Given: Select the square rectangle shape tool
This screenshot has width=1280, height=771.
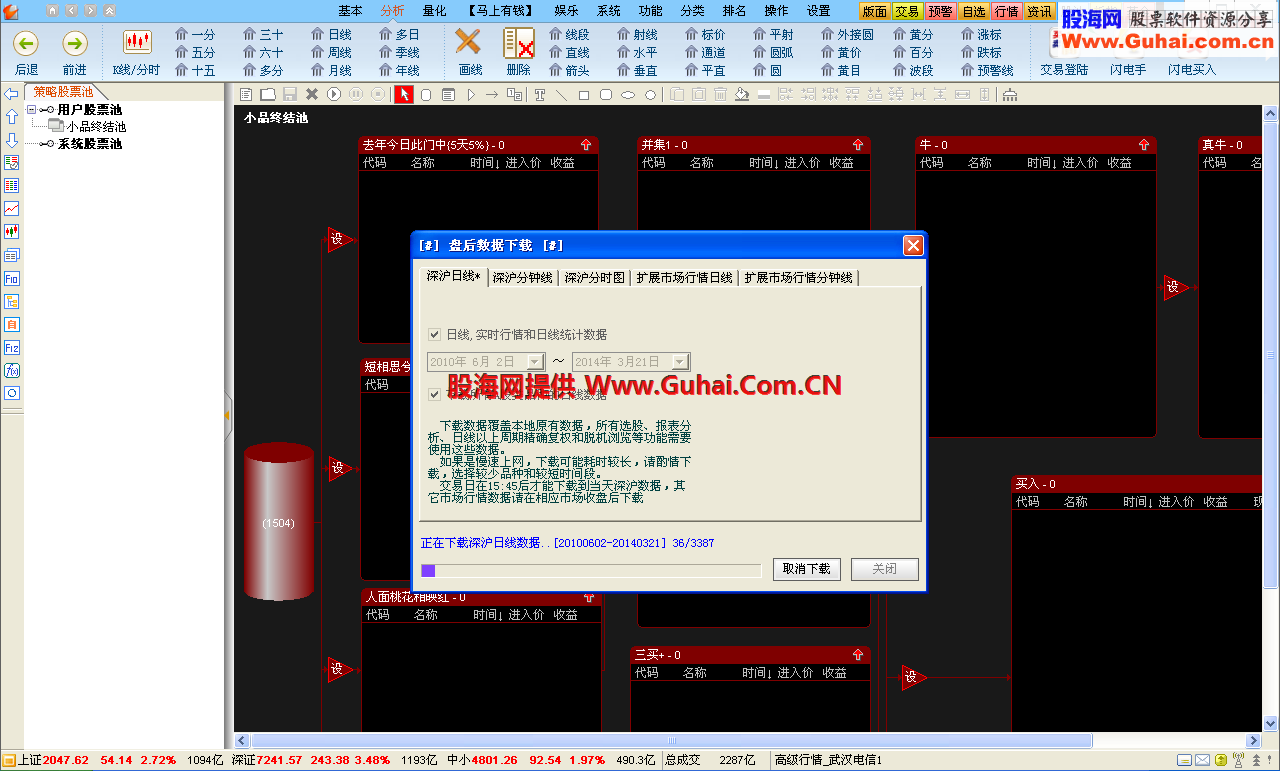Looking at the screenshot, I should pos(584,94).
